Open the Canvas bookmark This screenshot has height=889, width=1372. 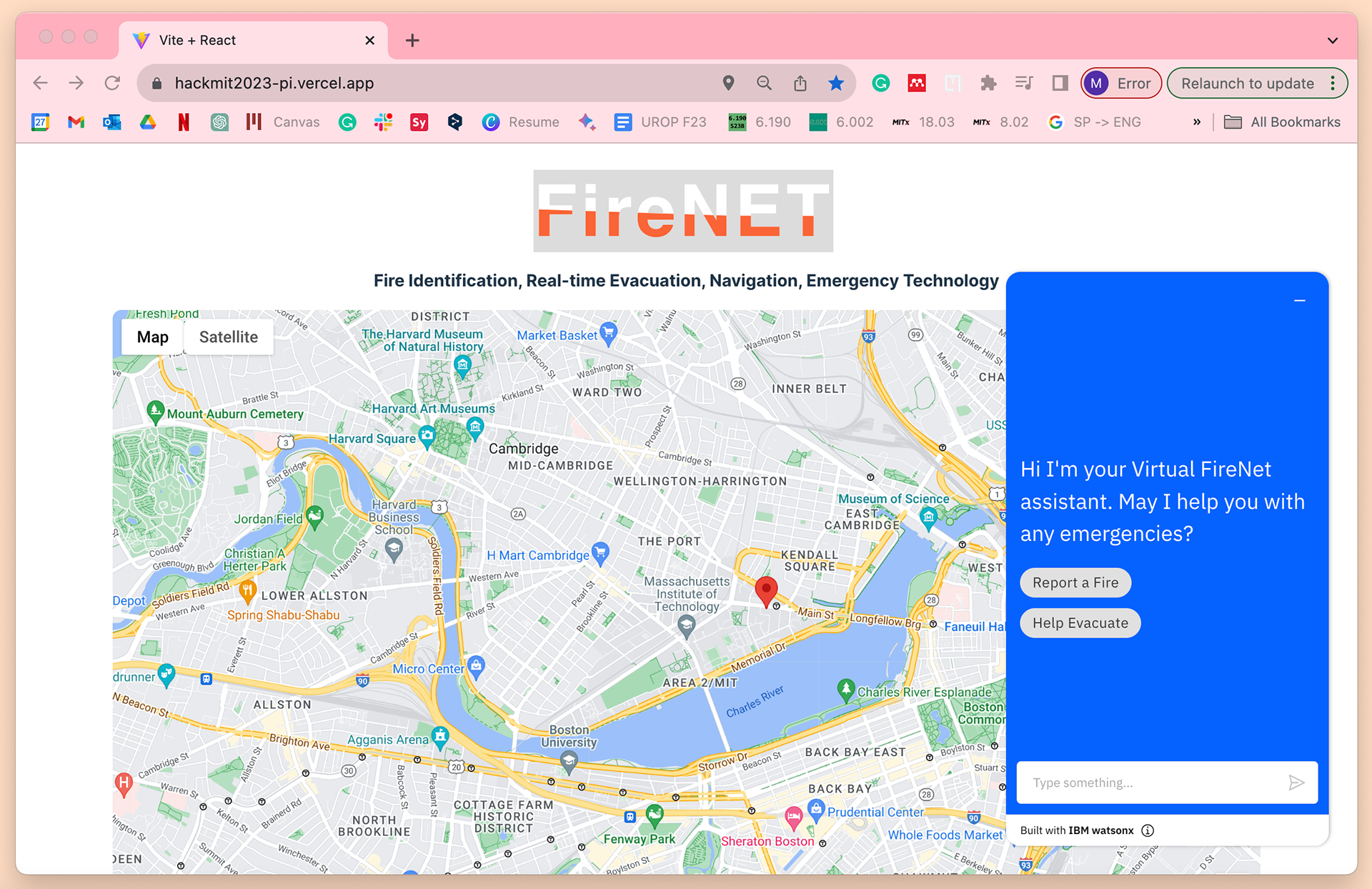[x=283, y=122]
